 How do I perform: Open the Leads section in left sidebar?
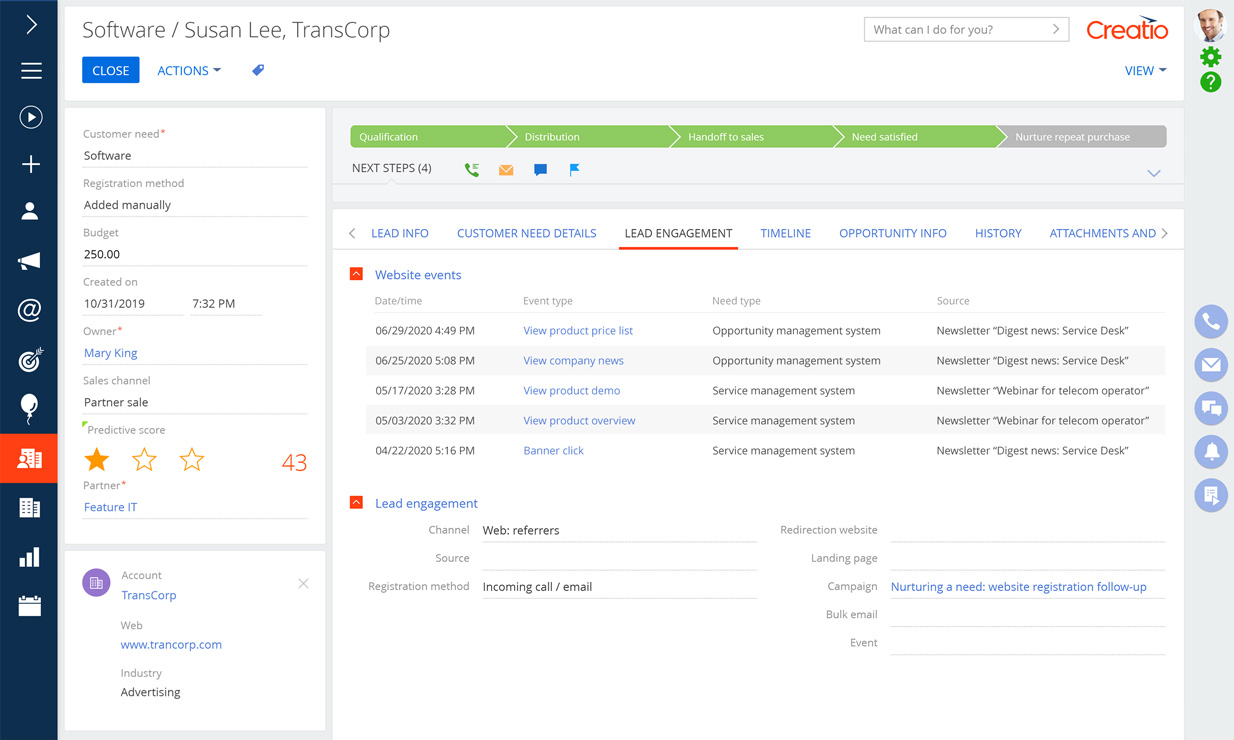click(29, 458)
